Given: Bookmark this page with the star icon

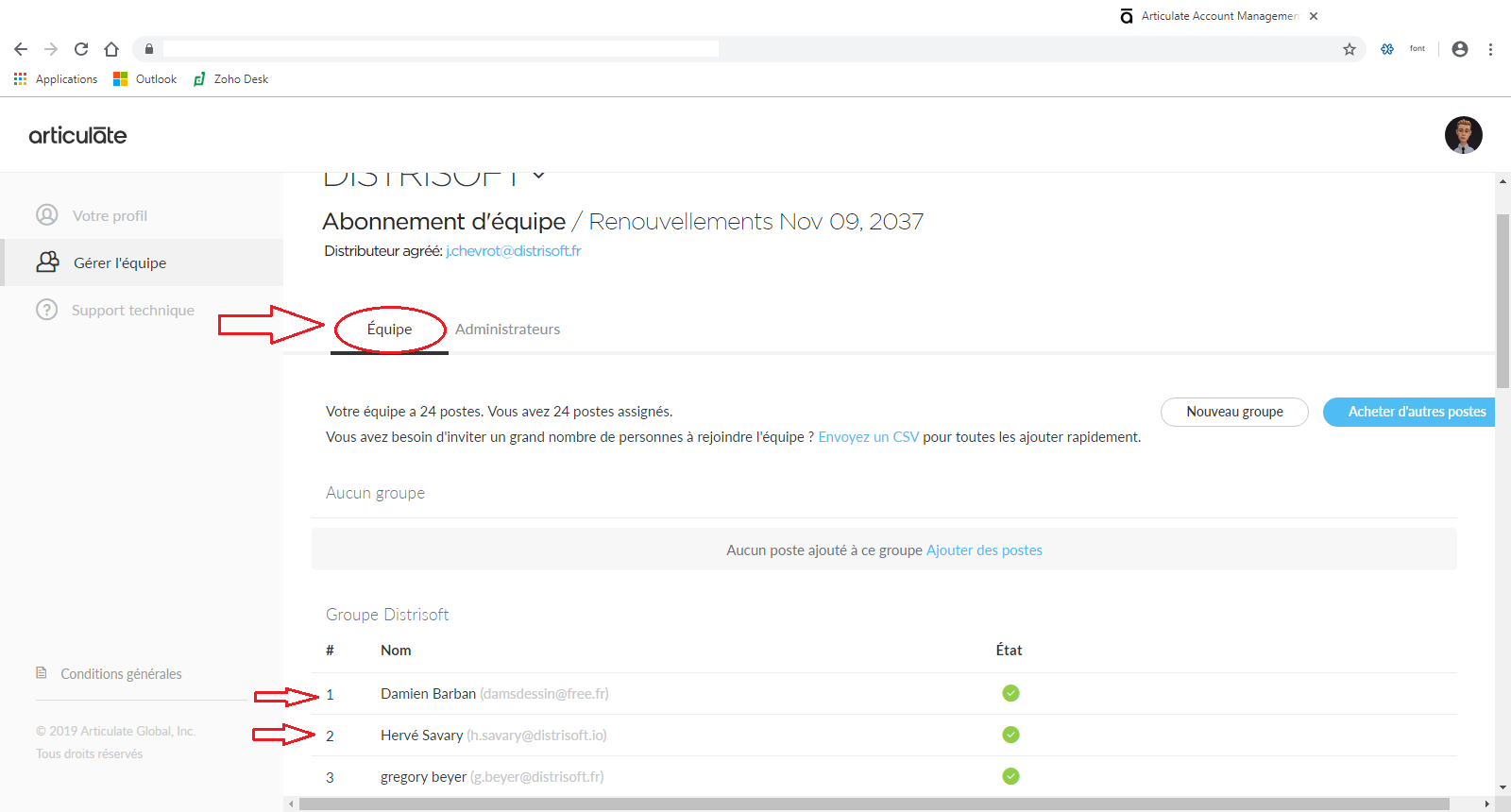Looking at the screenshot, I should (x=1350, y=49).
